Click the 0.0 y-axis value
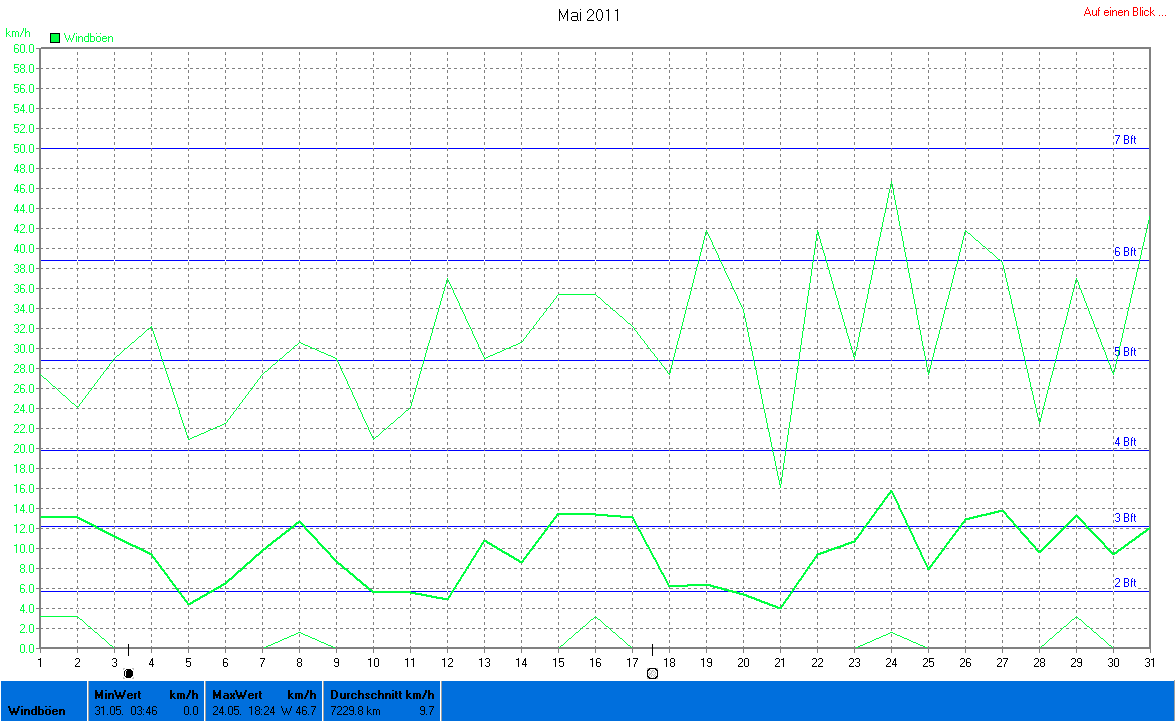Screen dimensions: 1175x721 27,648
